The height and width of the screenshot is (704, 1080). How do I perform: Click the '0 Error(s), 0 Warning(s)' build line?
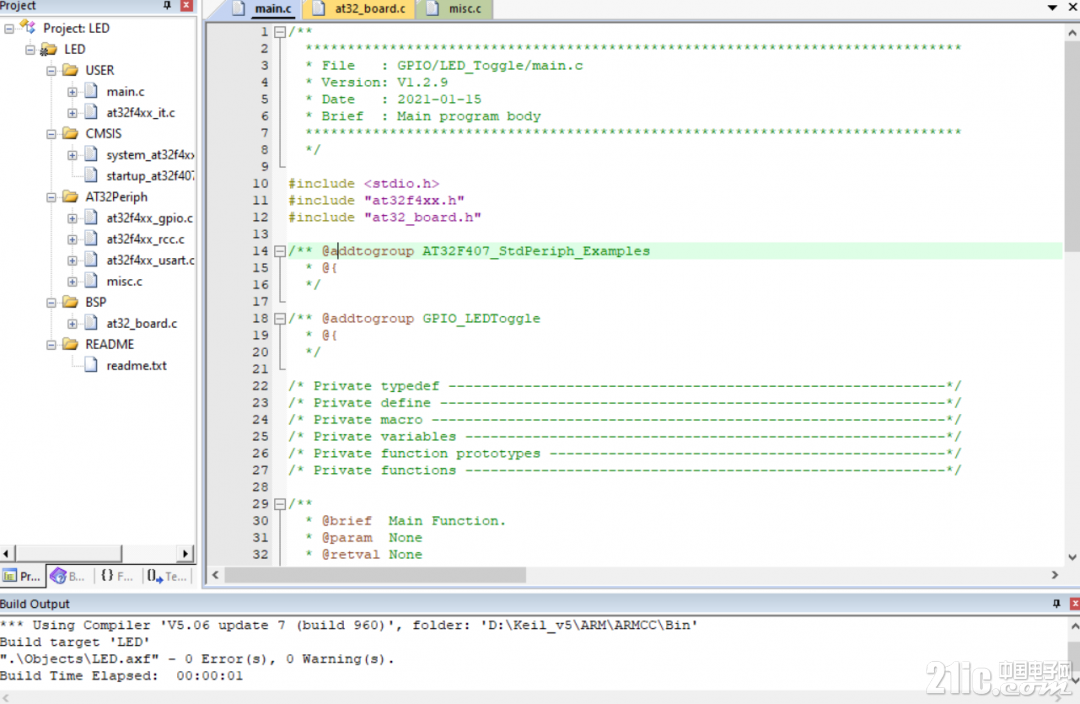pyautogui.click(x=198, y=659)
